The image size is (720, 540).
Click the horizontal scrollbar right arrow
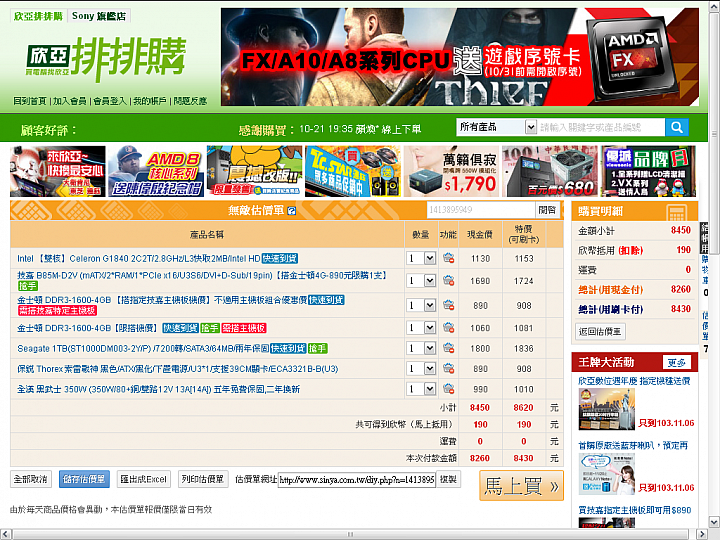(x=702, y=534)
